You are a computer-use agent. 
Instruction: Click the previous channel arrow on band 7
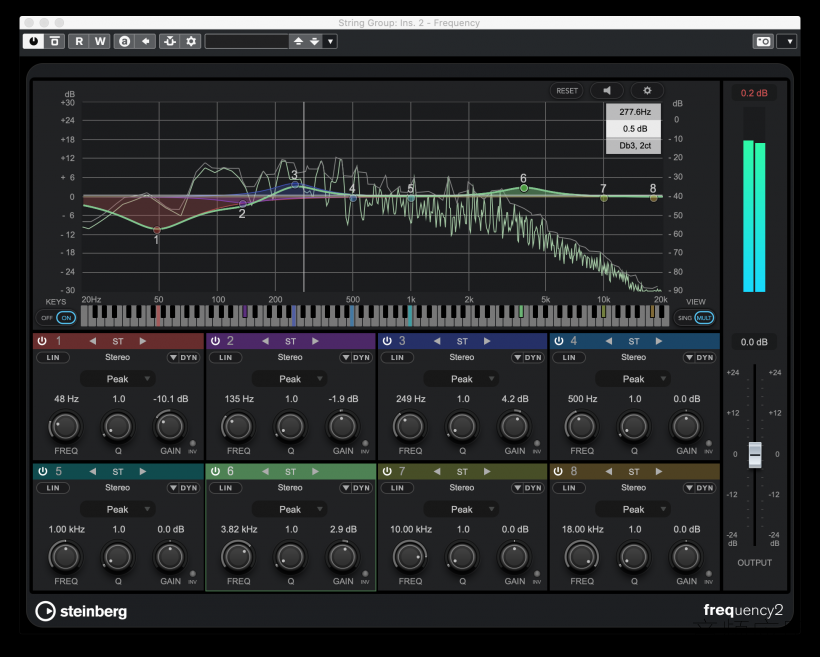coord(437,471)
